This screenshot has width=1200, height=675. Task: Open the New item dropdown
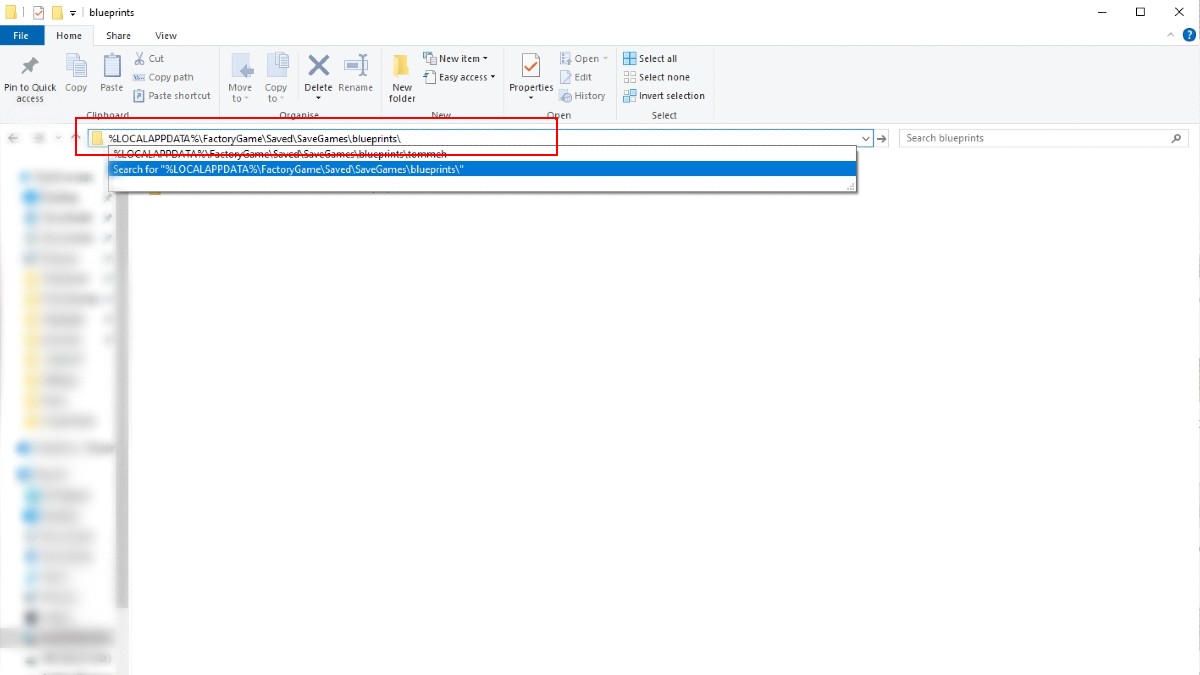coord(458,58)
